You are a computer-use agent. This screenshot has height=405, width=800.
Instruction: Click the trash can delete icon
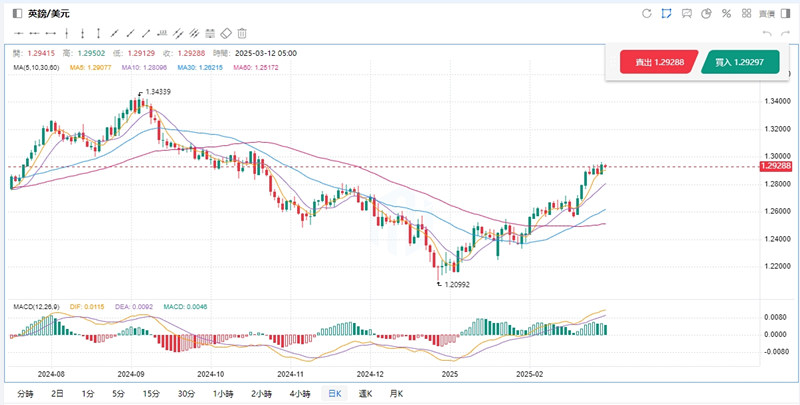(242, 34)
